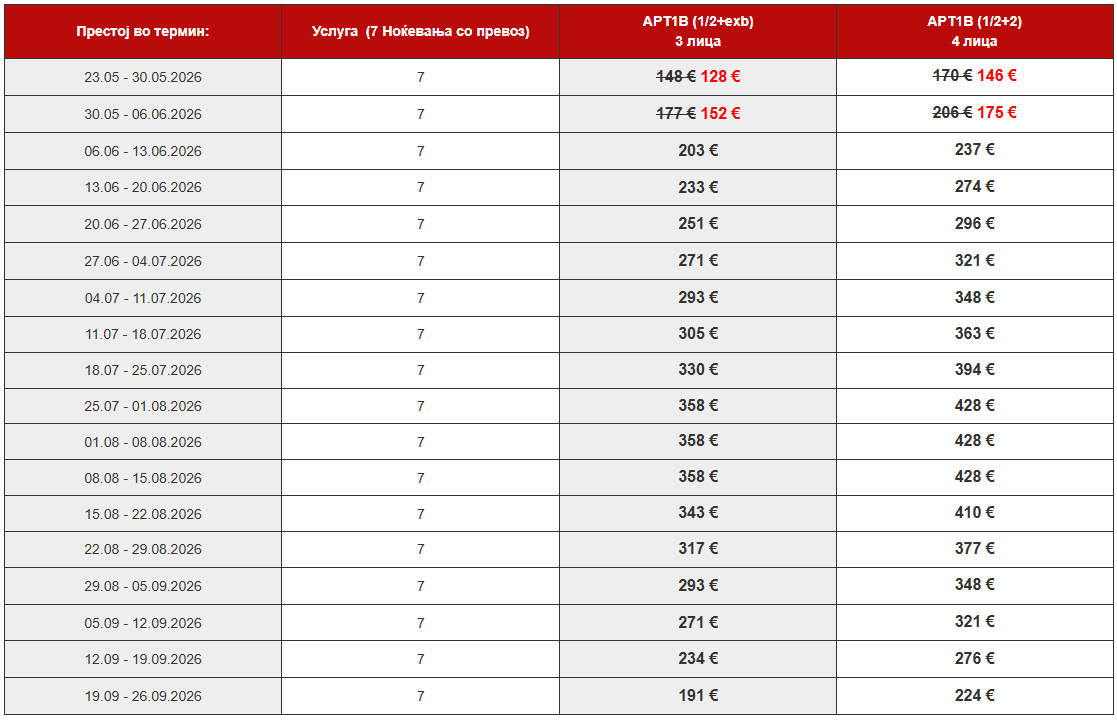Click the 13.06 - 20.06.2026 date cell
The width and height of the screenshot is (1117, 720).
[x=143, y=187]
